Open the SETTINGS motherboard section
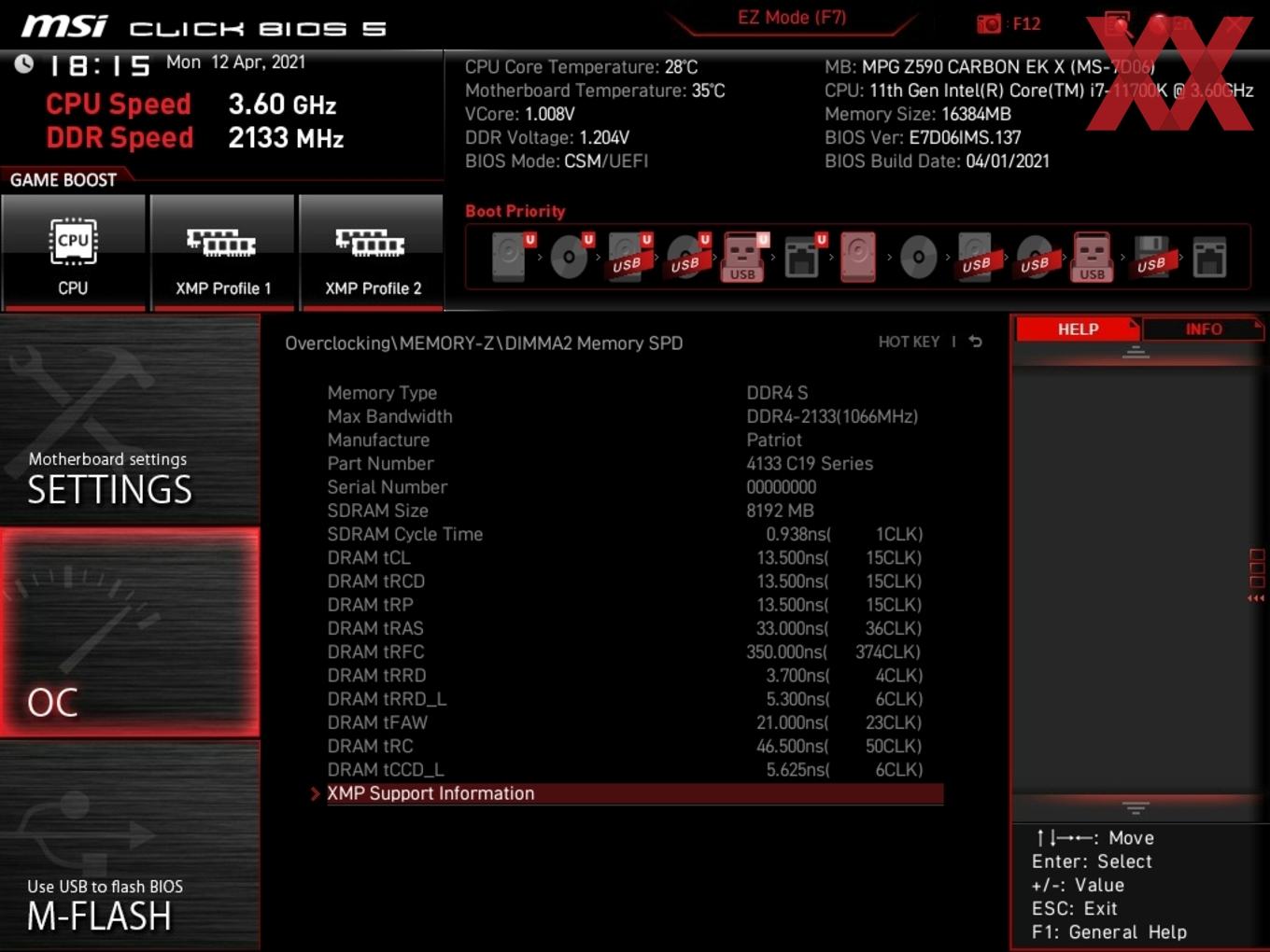The height and width of the screenshot is (952, 1270). pos(130,420)
